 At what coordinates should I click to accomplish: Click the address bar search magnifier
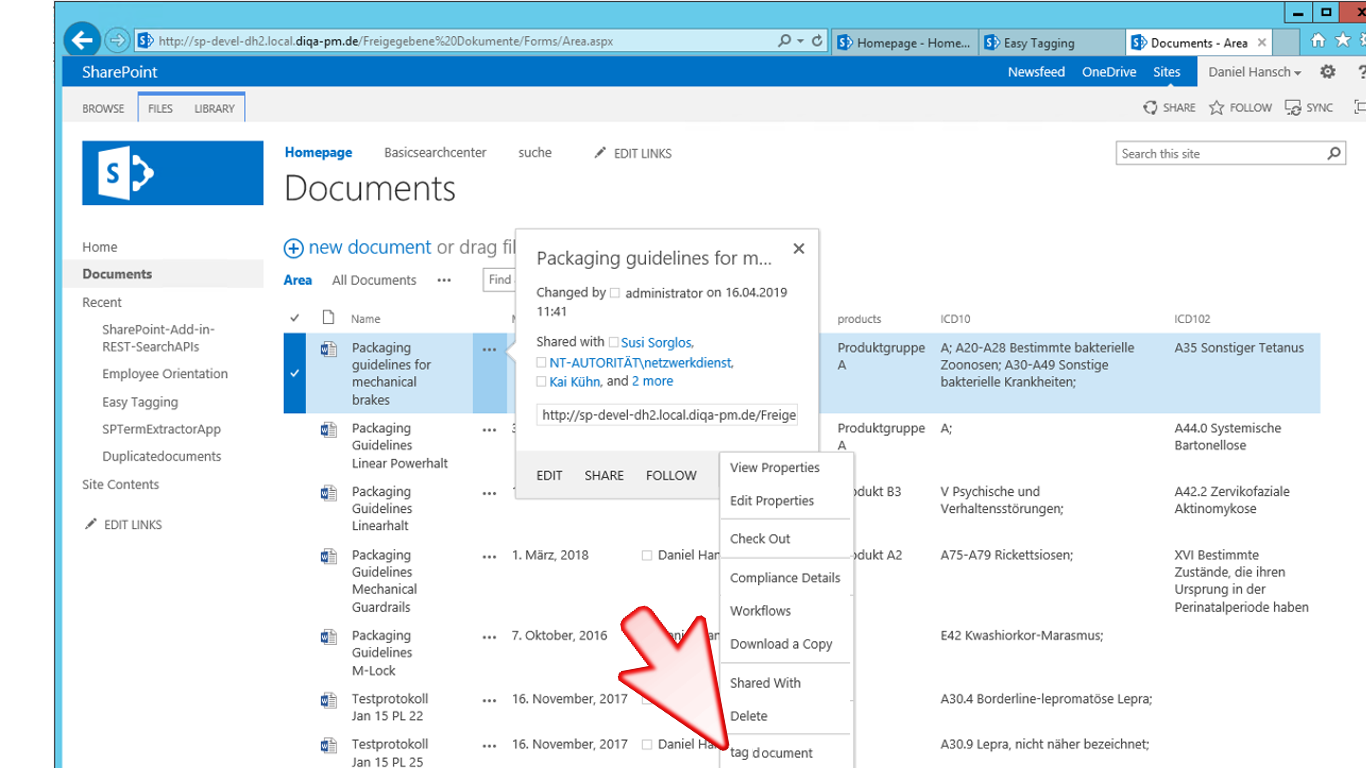785,41
